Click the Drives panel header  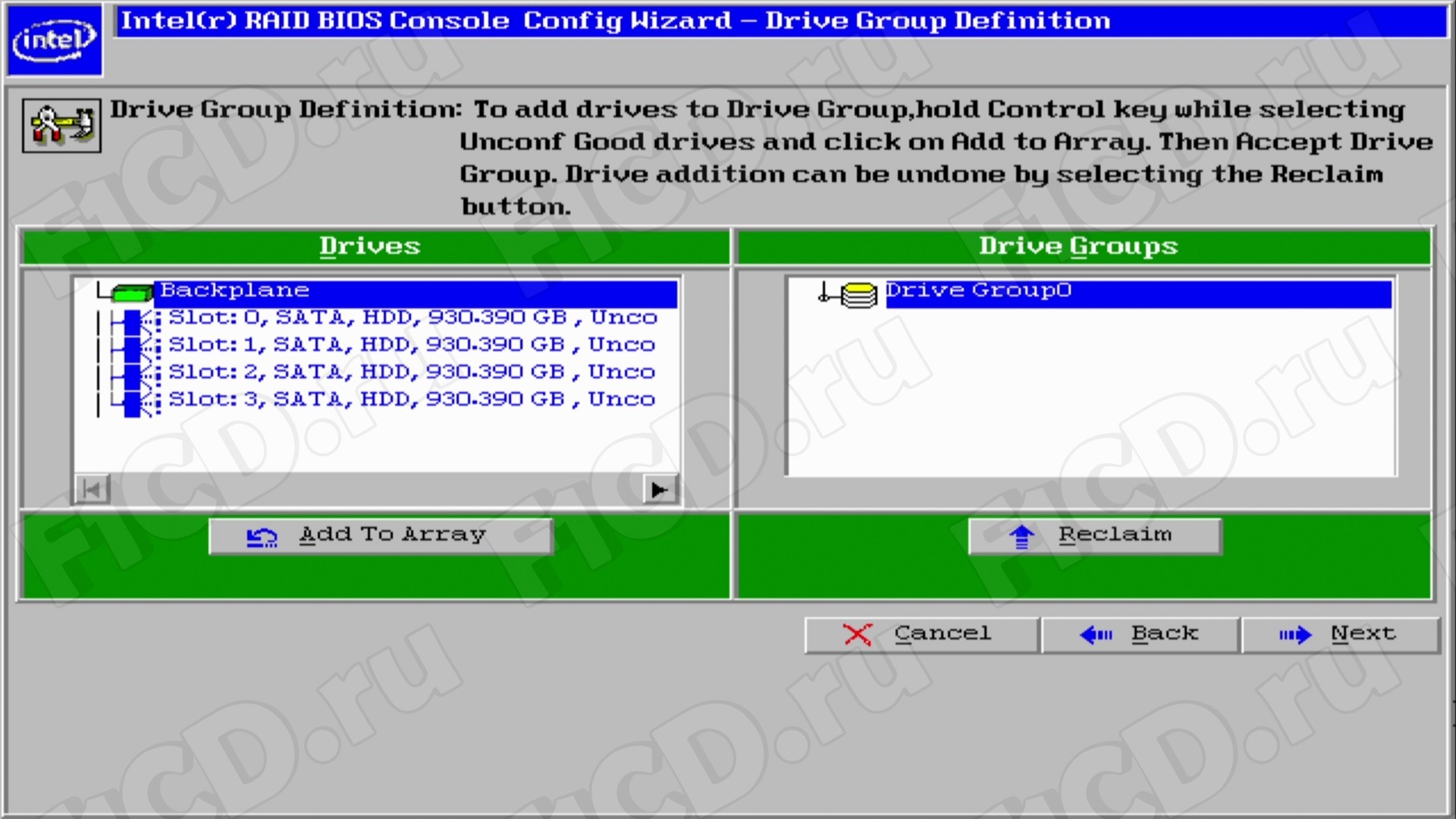coord(375,246)
